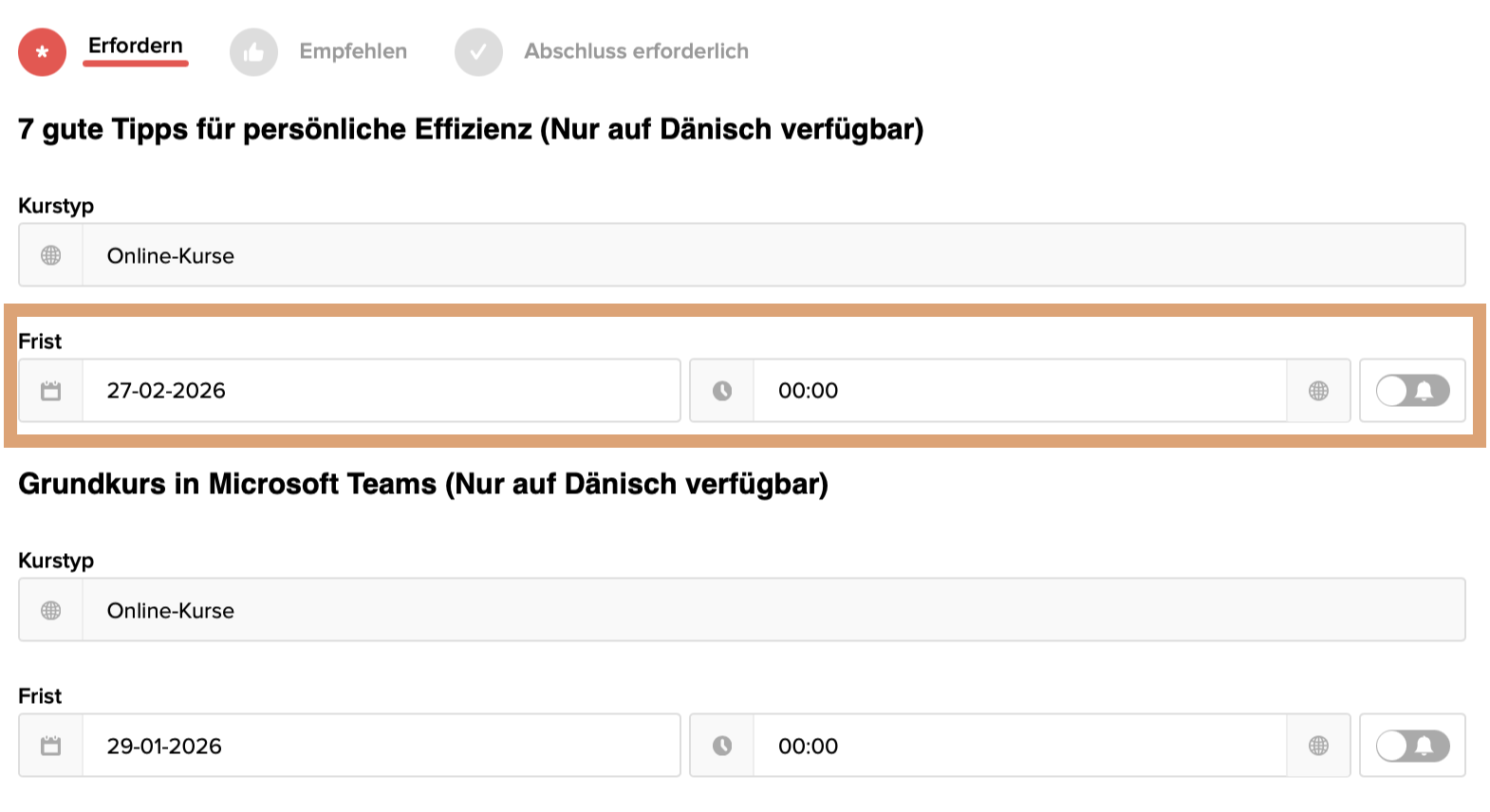Screen dimensions: 1490x812
Task: Open first Online-Kurse Kurstyp dropdown
Action: (773, 255)
